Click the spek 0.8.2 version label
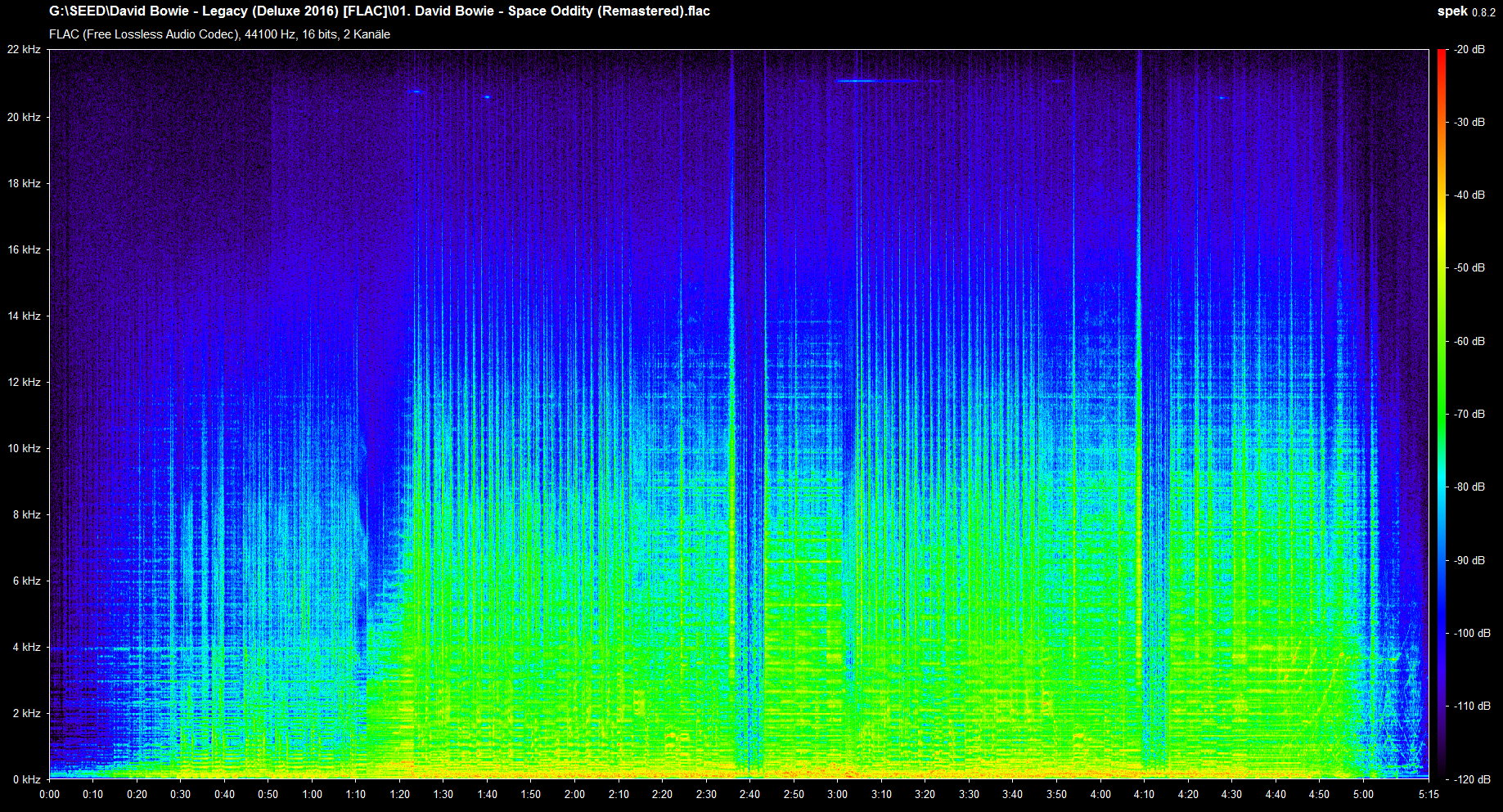 click(1465, 11)
